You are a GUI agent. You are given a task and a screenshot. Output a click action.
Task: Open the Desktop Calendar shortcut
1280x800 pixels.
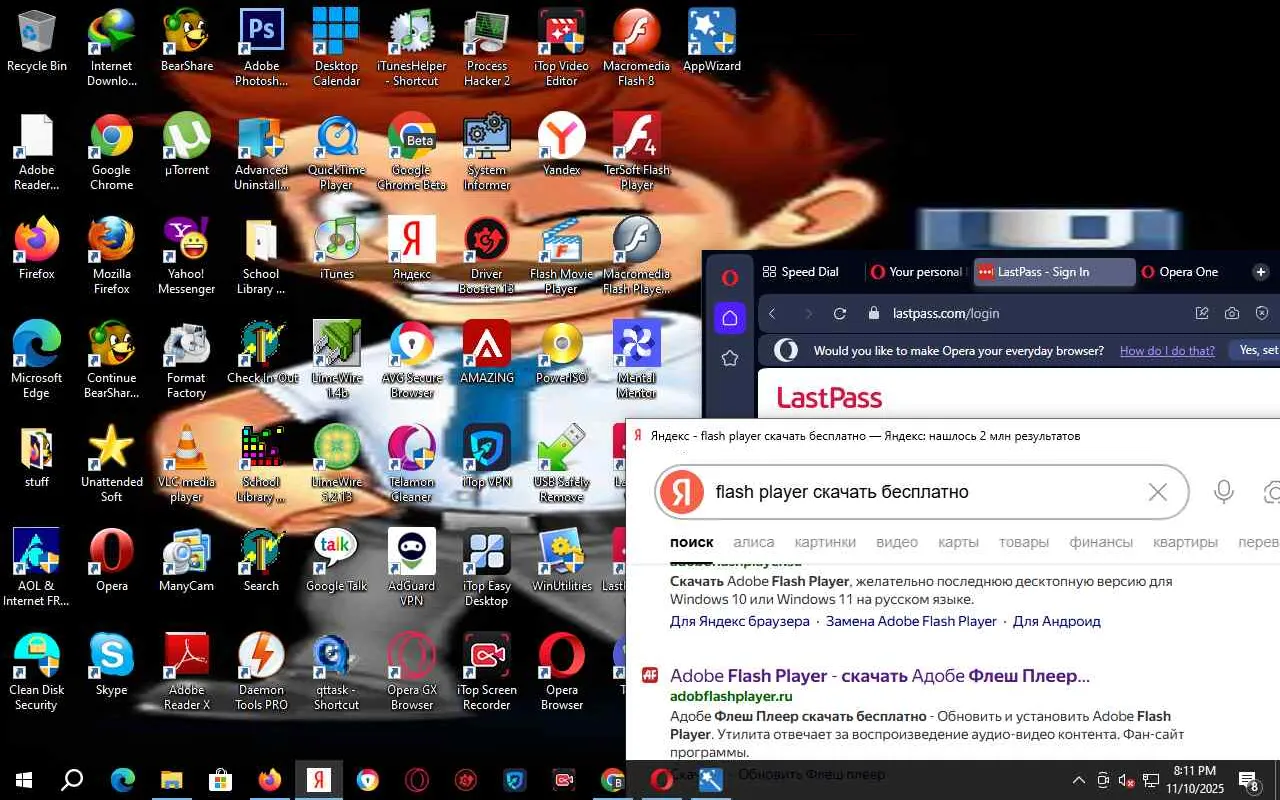[336, 49]
